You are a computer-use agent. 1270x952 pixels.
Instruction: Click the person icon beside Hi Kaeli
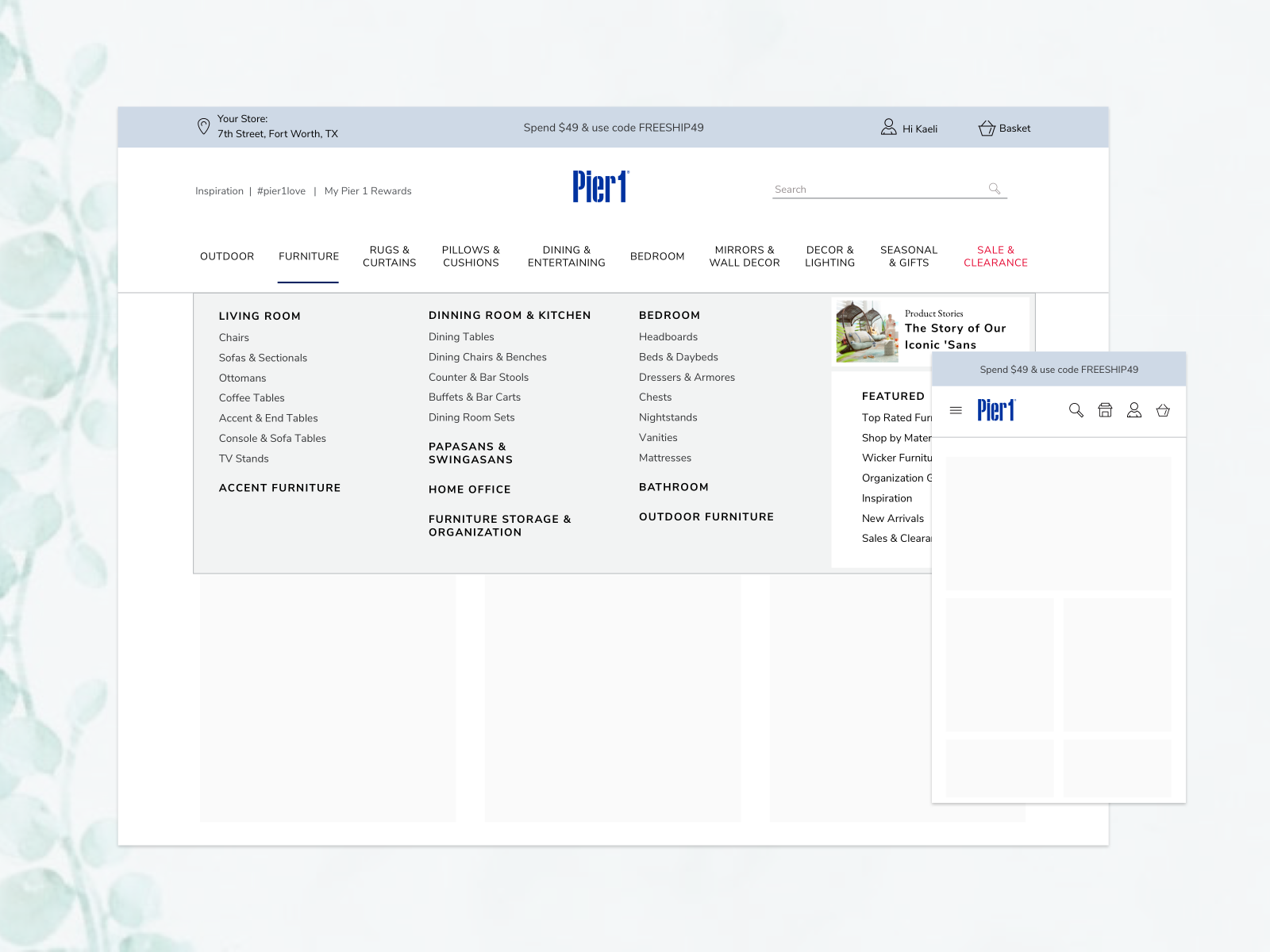(x=887, y=127)
